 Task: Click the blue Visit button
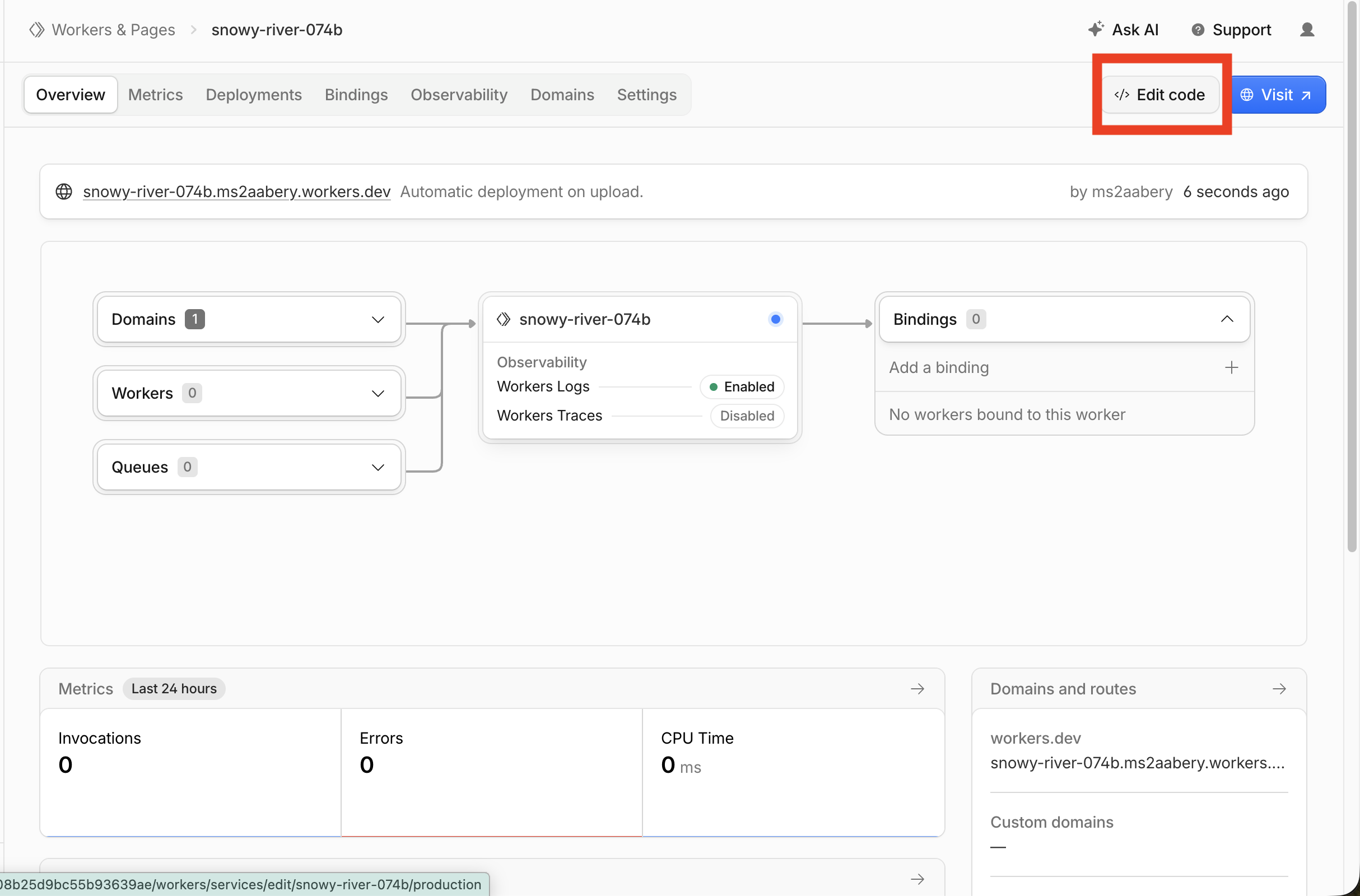[1278, 95]
